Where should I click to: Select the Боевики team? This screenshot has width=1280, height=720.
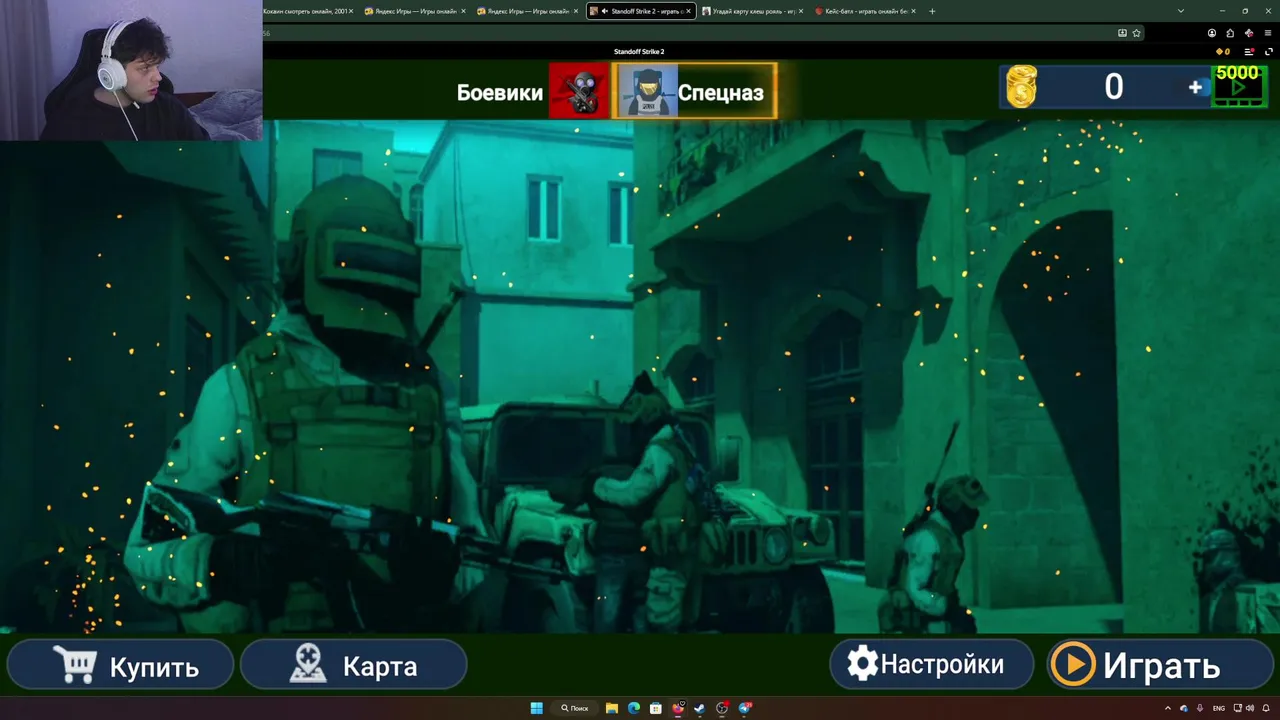click(x=499, y=93)
